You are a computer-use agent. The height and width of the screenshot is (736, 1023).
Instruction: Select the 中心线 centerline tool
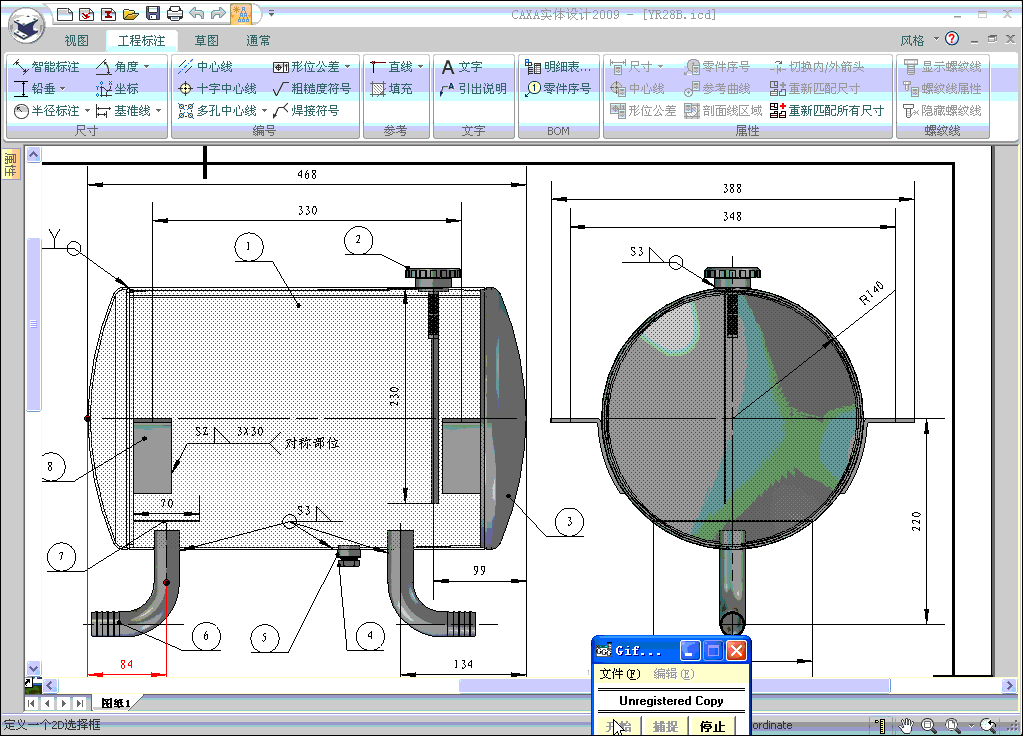[x=205, y=67]
